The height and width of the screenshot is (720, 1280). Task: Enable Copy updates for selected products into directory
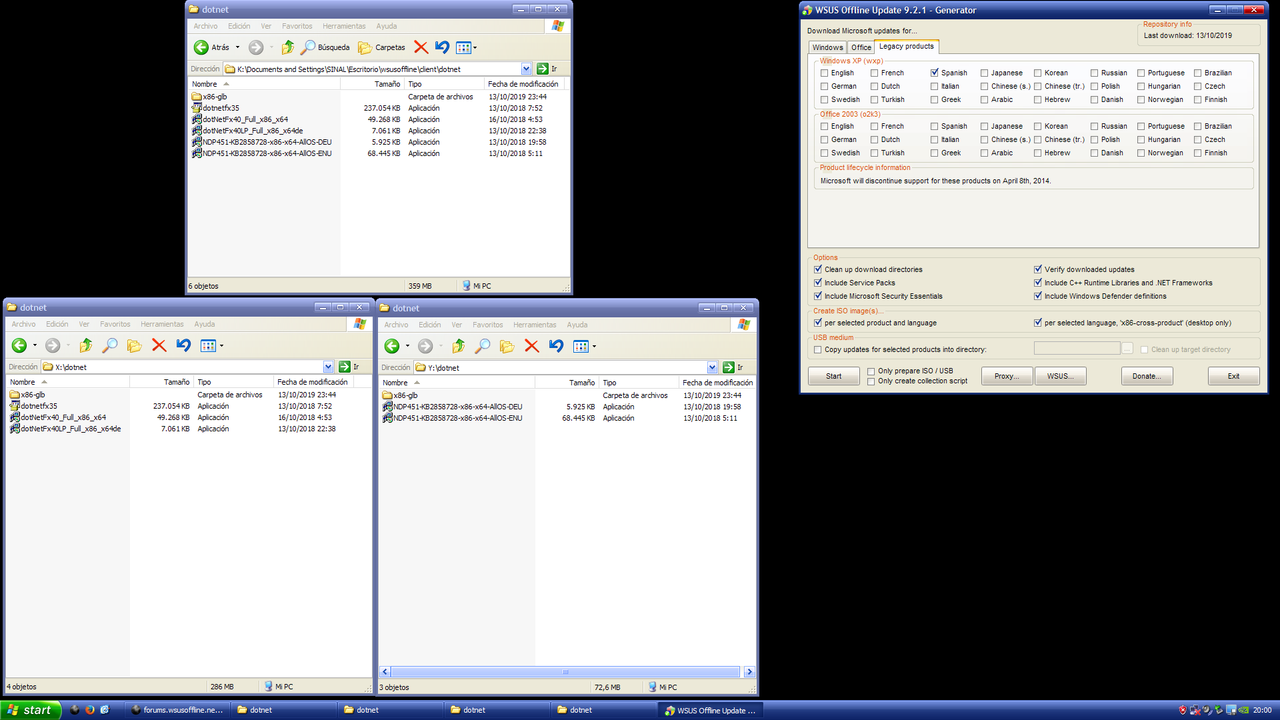[x=818, y=350]
